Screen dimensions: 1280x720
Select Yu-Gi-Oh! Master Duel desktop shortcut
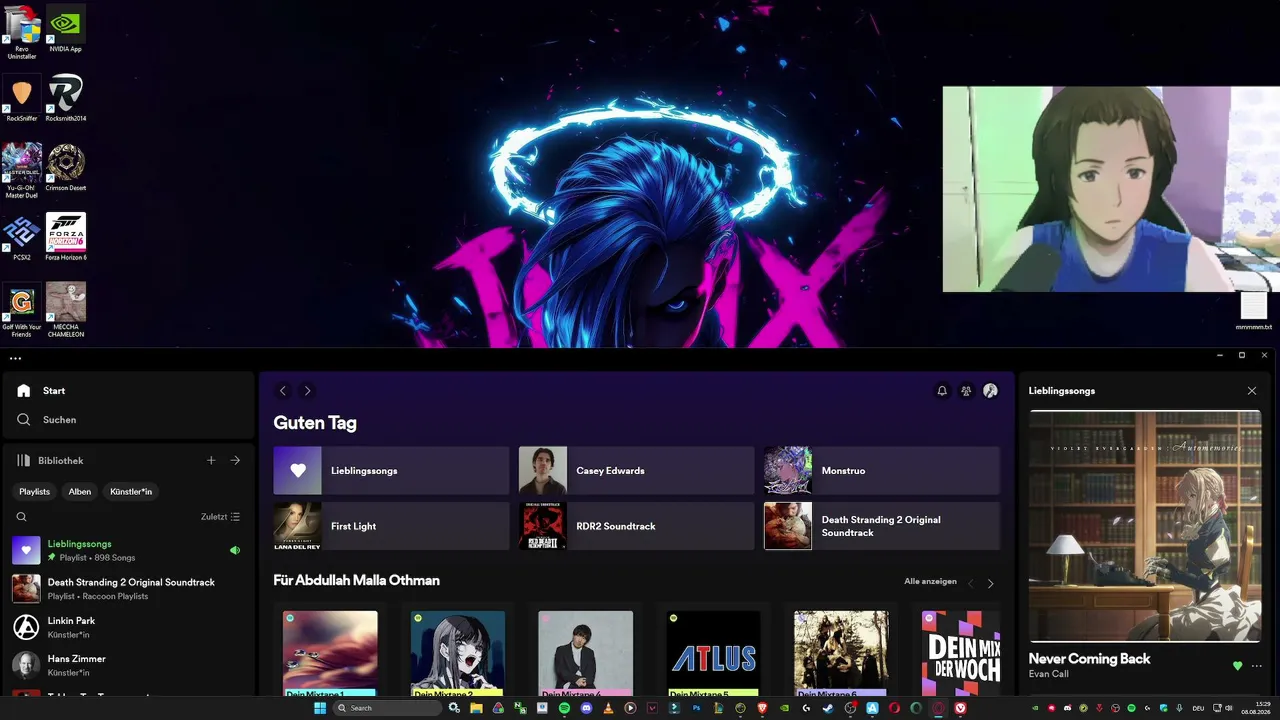point(22,171)
